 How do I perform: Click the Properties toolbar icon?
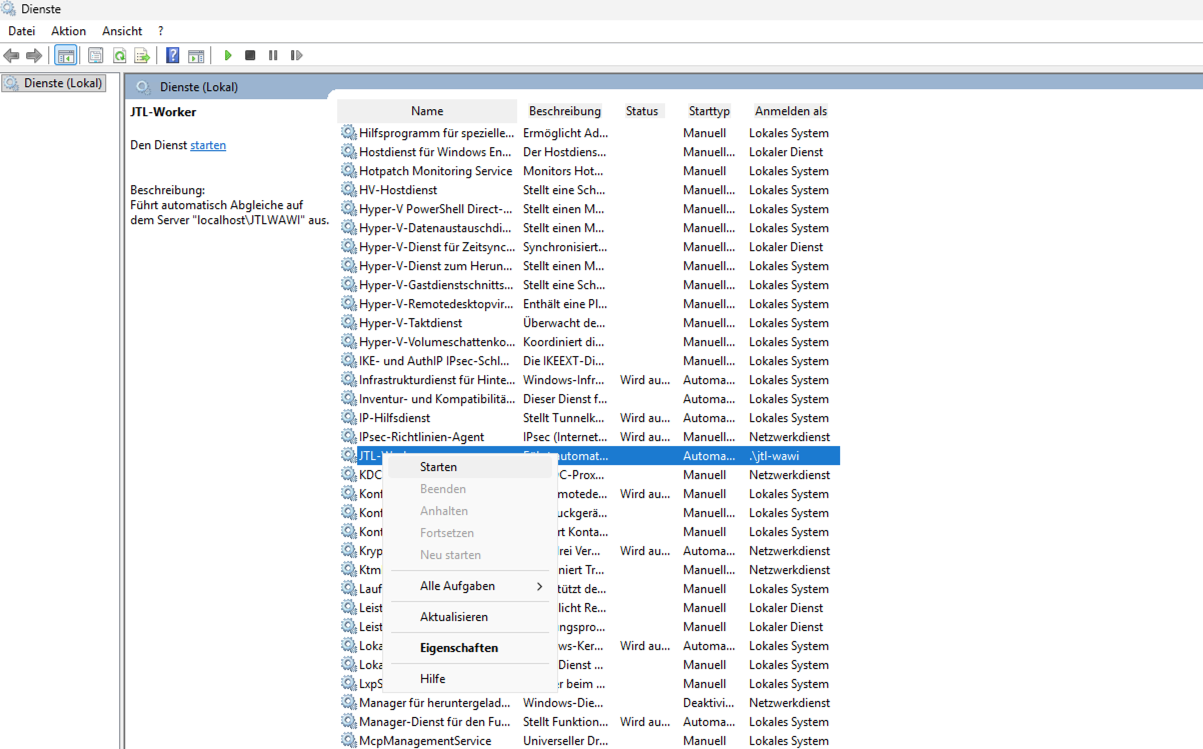tap(96, 56)
